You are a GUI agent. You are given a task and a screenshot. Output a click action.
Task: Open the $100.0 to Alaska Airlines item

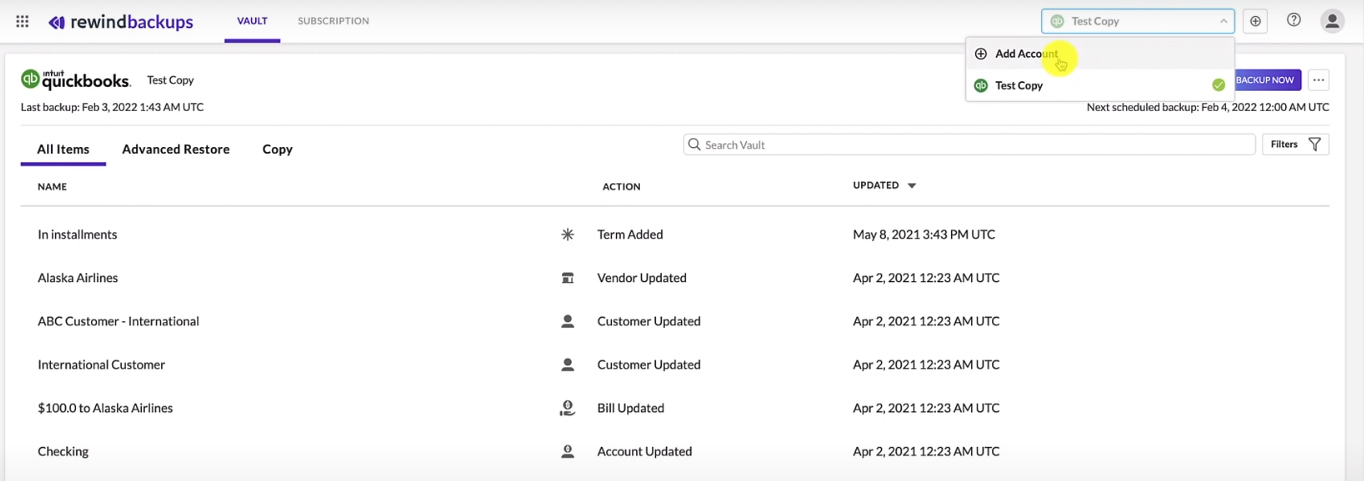pos(105,408)
